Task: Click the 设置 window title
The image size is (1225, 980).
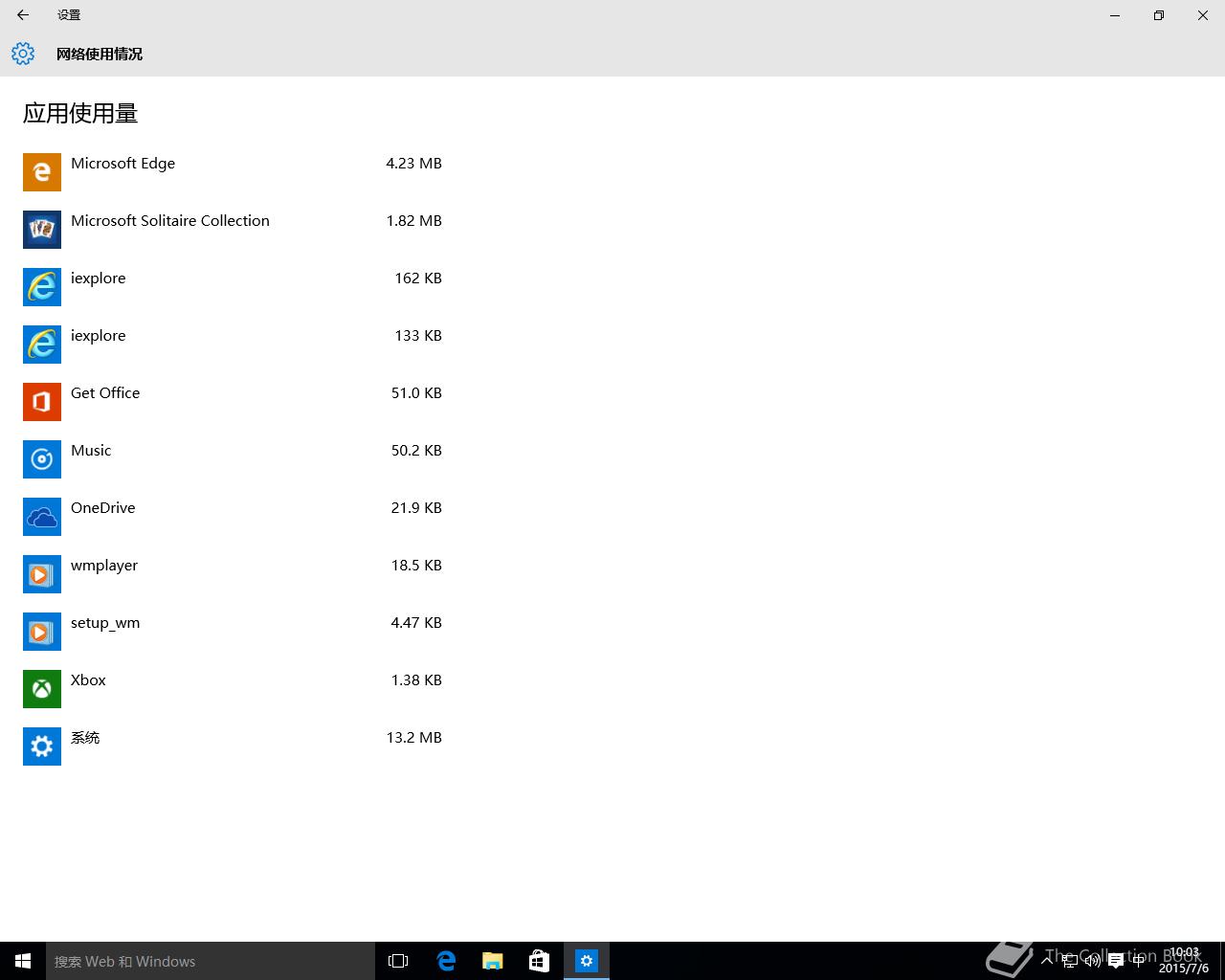Action: pyautogui.click(x=69, y=15)
